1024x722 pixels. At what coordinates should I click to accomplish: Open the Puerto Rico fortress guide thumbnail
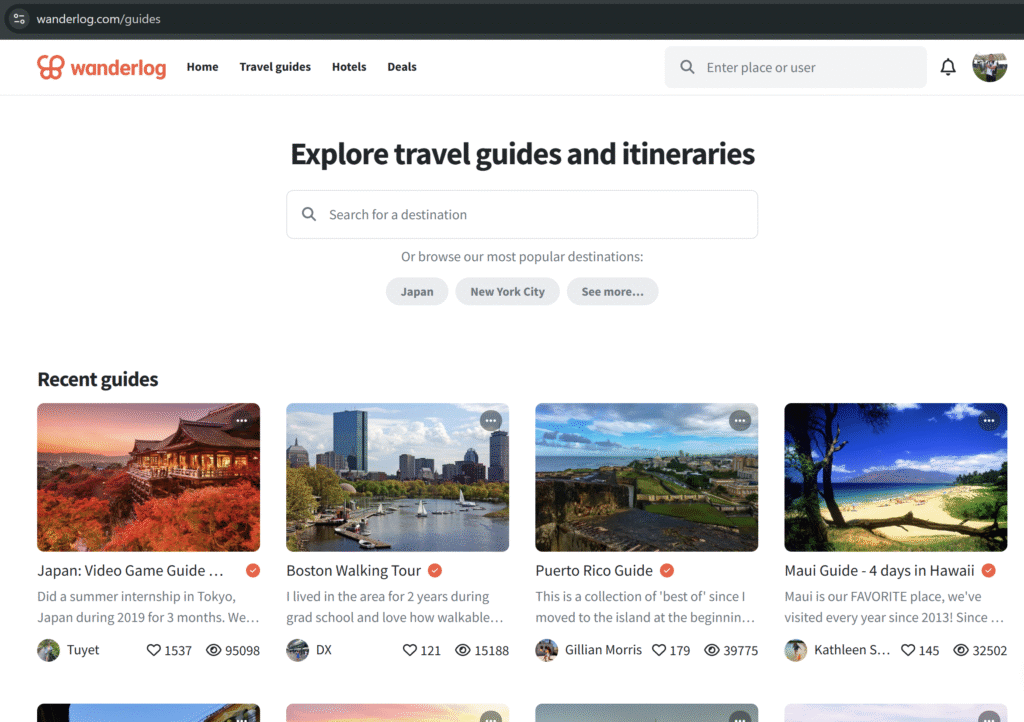pyautogui.click(x=647, y=477)
